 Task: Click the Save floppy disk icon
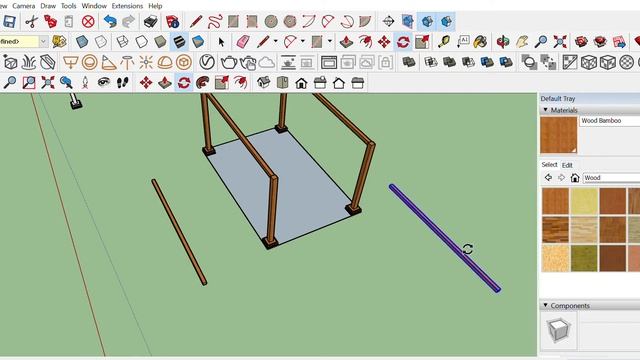[9, 21]
